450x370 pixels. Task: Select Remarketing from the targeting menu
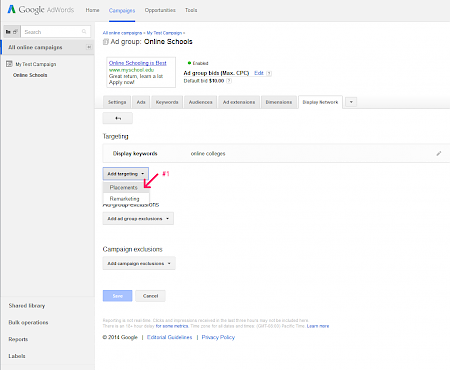pos(125,199)
